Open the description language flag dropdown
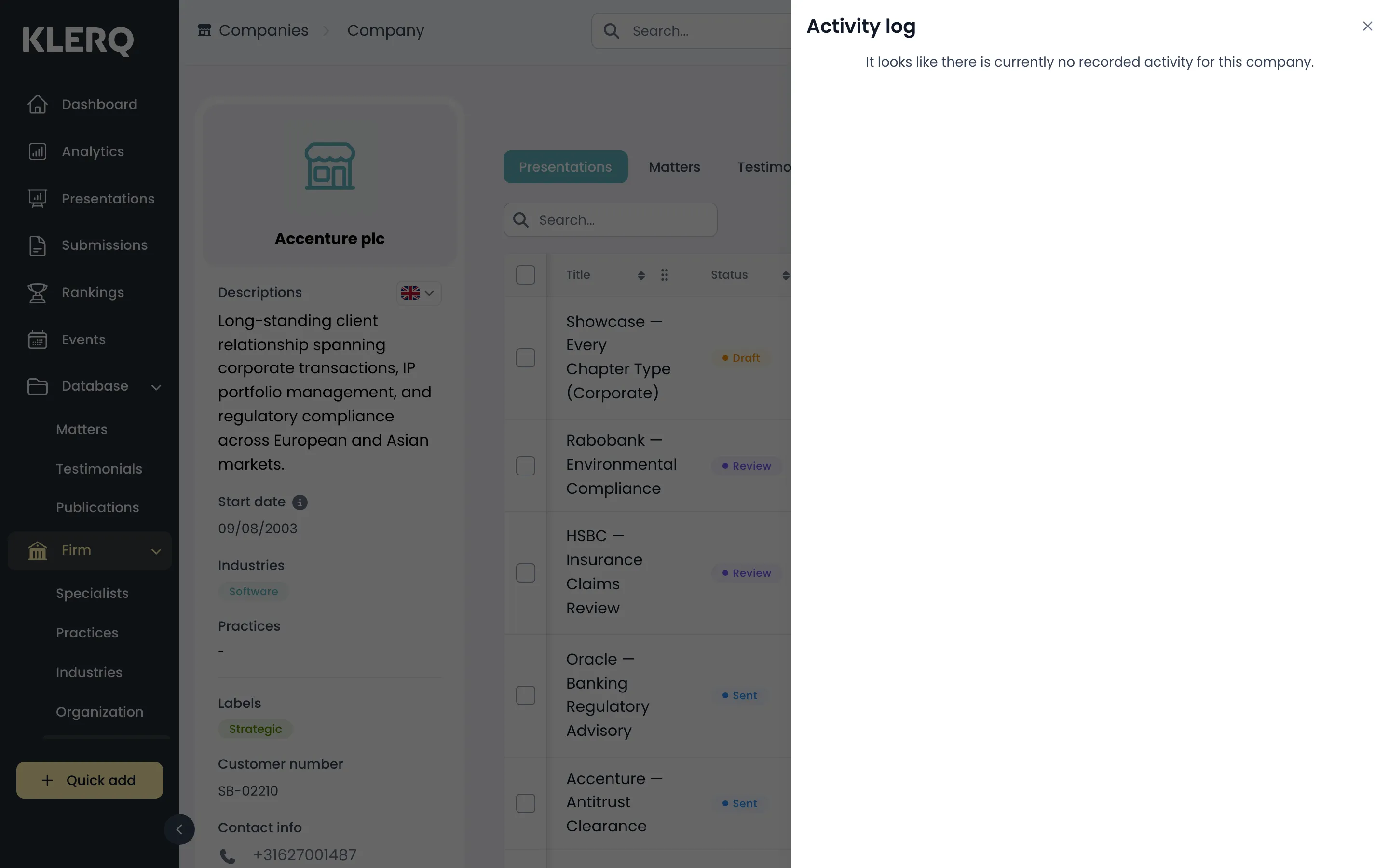 pos(419,293)
